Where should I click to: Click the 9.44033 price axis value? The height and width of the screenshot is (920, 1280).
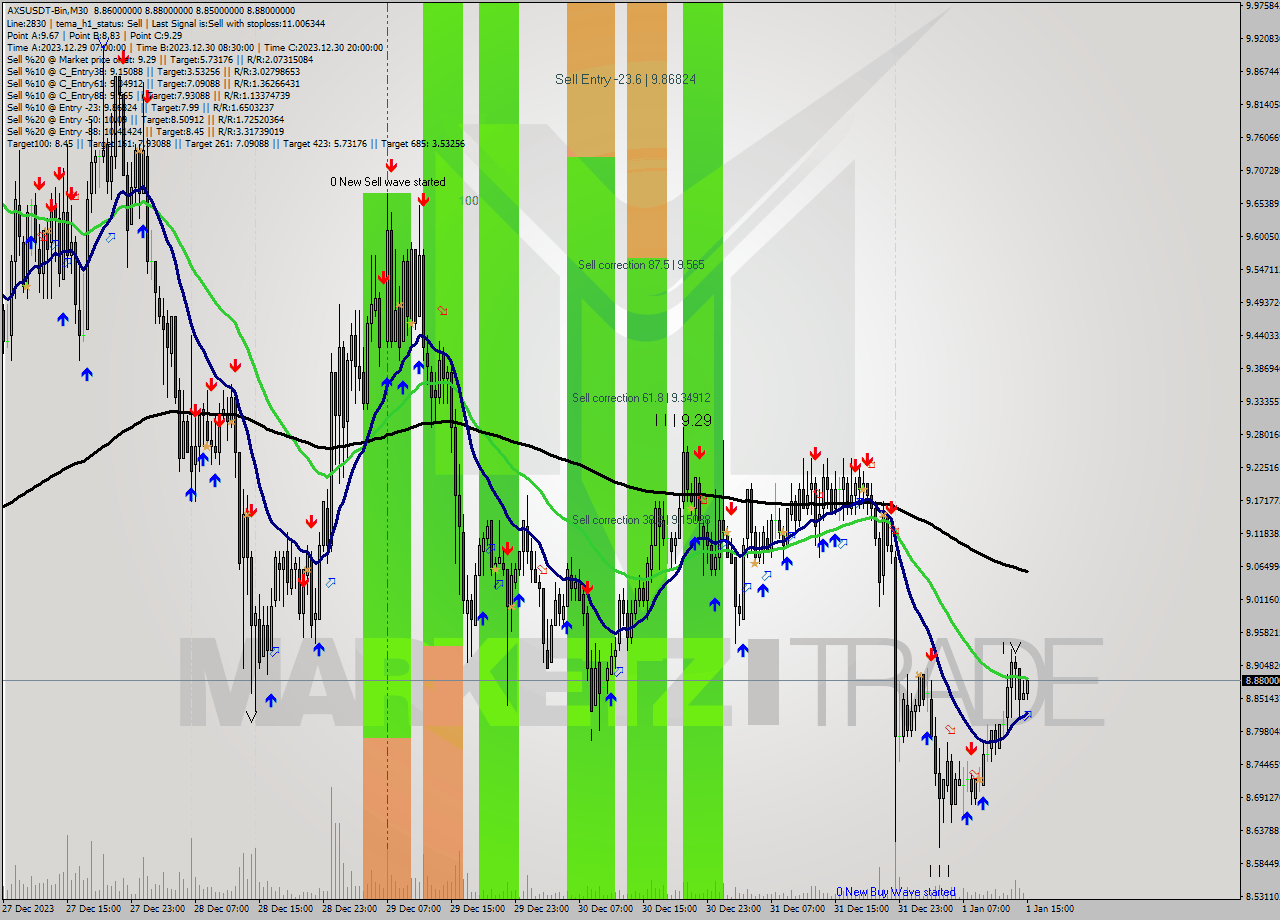tap(1262, 335)
